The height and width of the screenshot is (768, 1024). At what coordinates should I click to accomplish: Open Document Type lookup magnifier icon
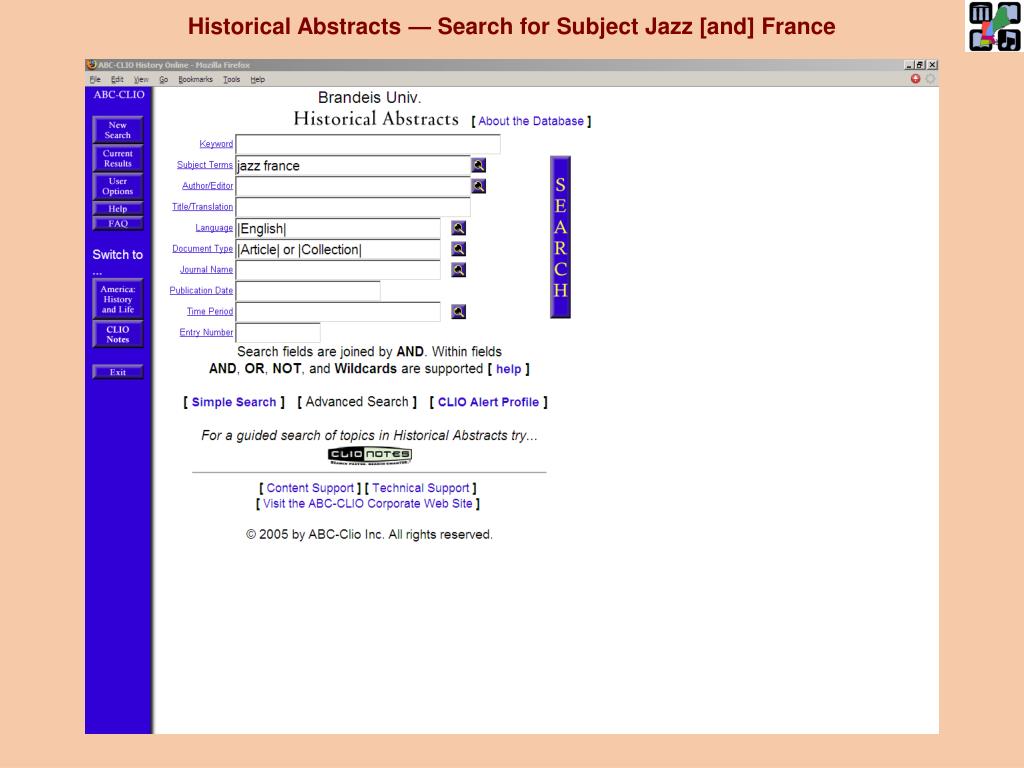coord(458,249)
